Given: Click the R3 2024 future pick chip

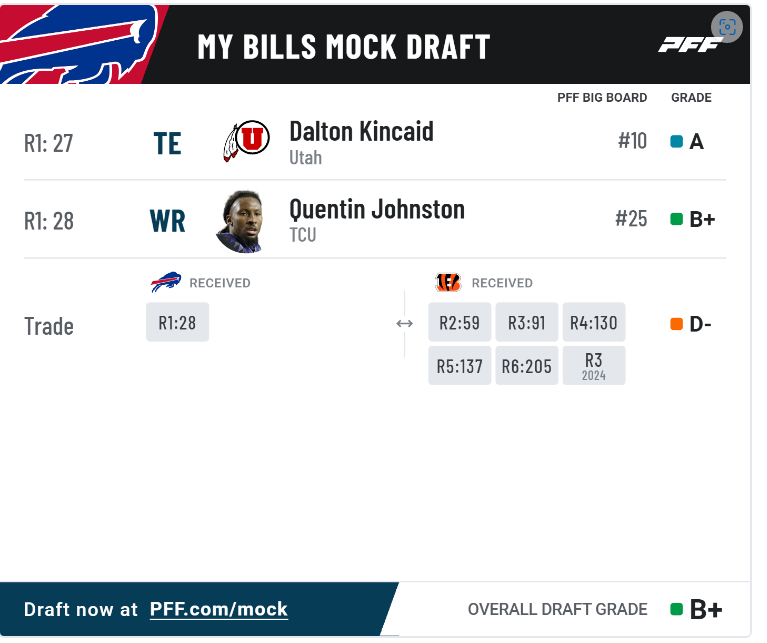Looking at the screenshot, I should (594, 365).
